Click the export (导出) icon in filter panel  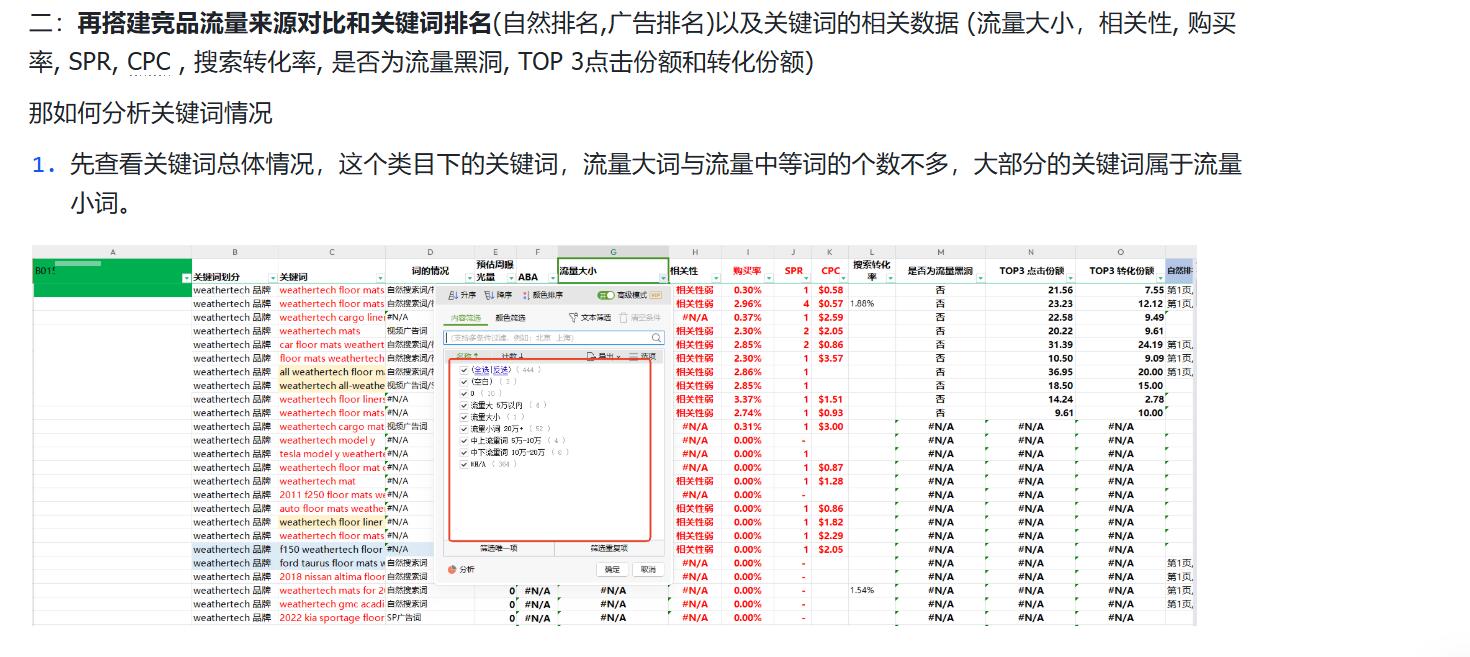click(x=591, y=356)
